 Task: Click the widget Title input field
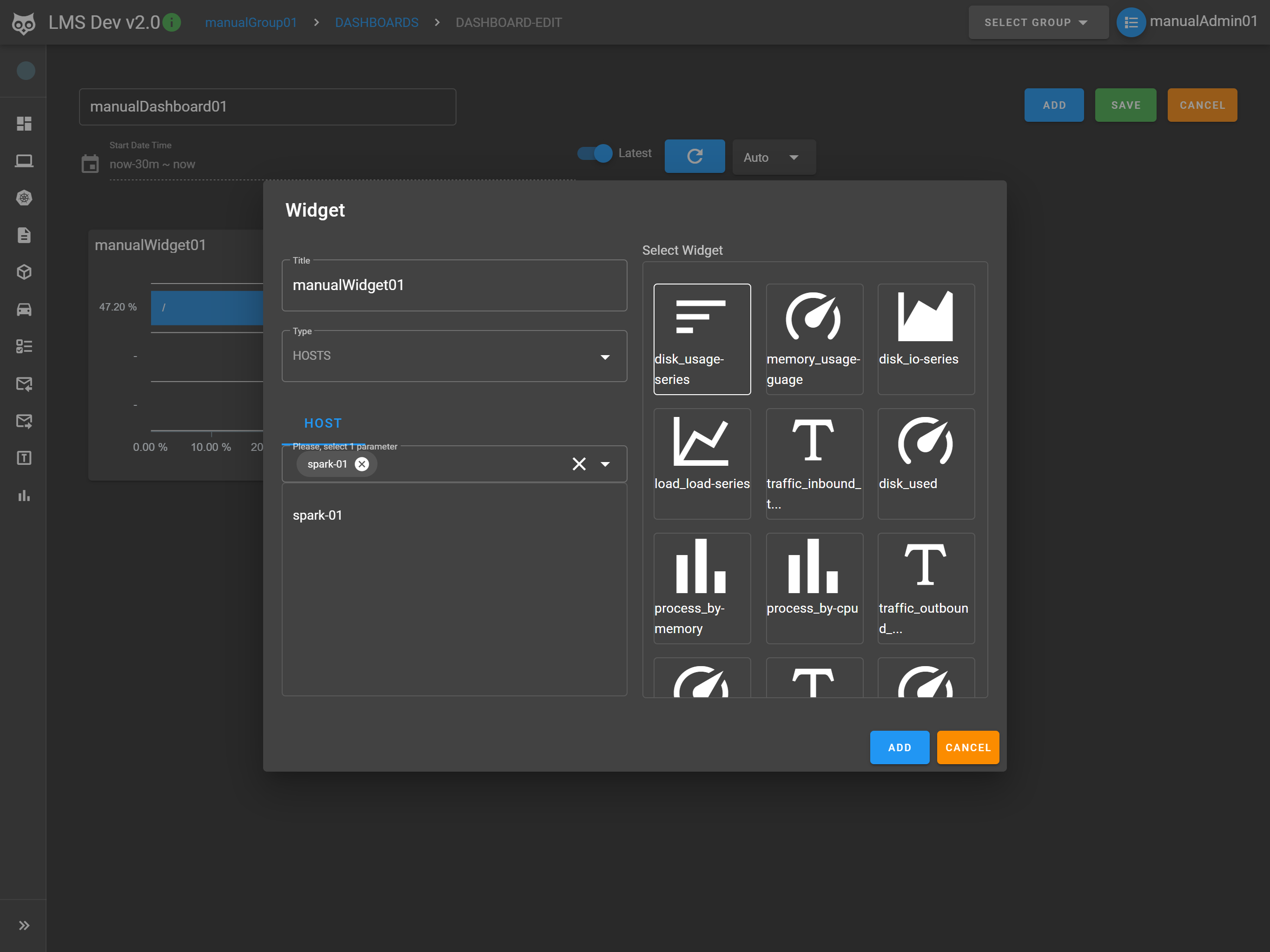454,285
